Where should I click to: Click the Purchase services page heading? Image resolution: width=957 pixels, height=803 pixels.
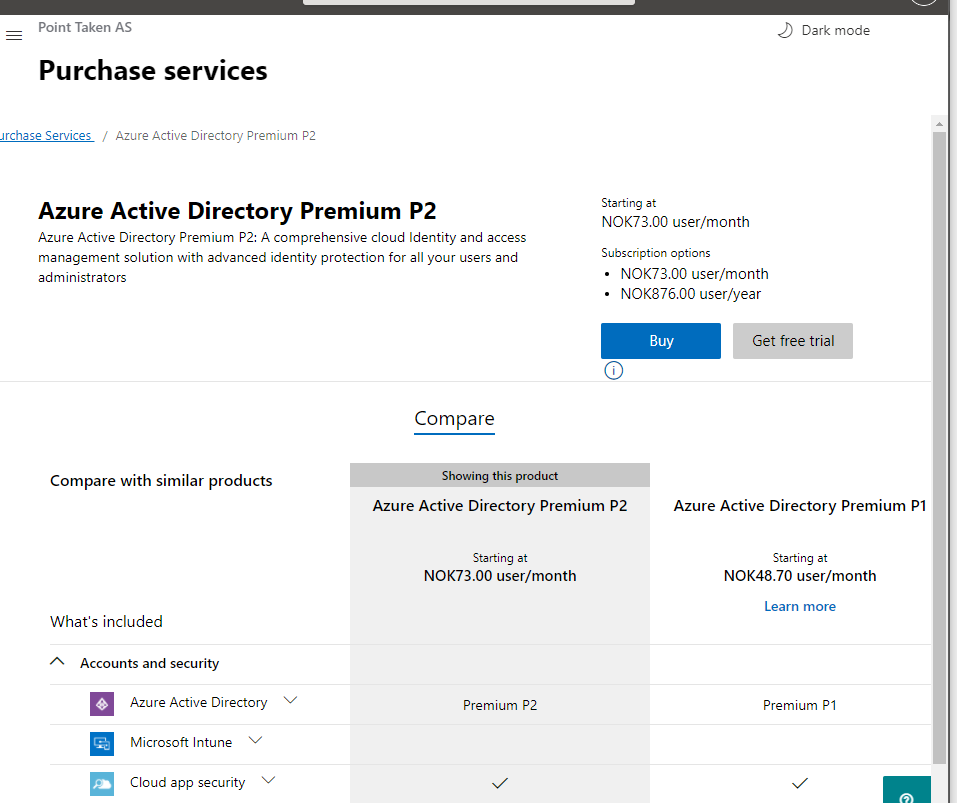coord(153,71)
